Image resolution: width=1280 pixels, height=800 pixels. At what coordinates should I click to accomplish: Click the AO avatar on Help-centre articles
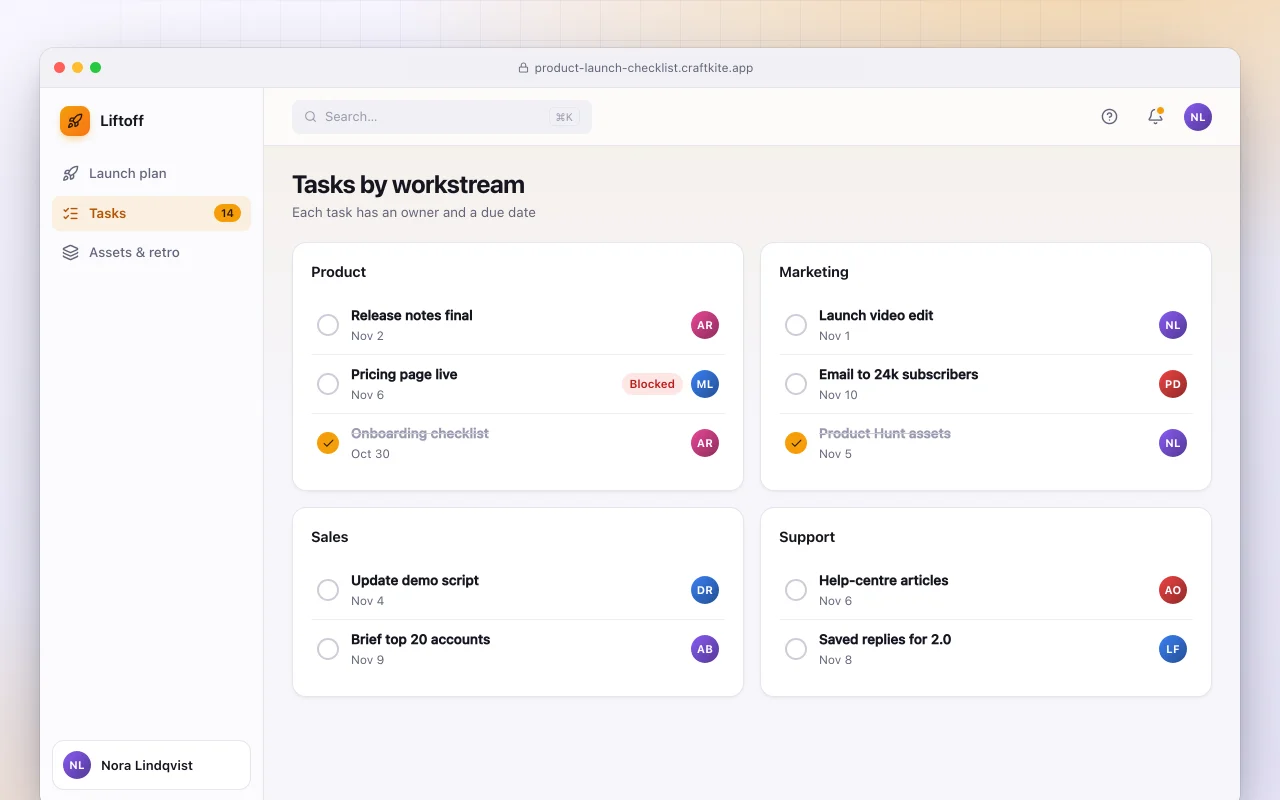[x=1173, y=590]
